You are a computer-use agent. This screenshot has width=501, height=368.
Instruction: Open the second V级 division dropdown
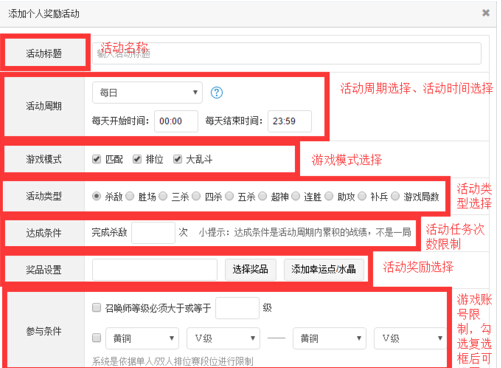point(410,338)
